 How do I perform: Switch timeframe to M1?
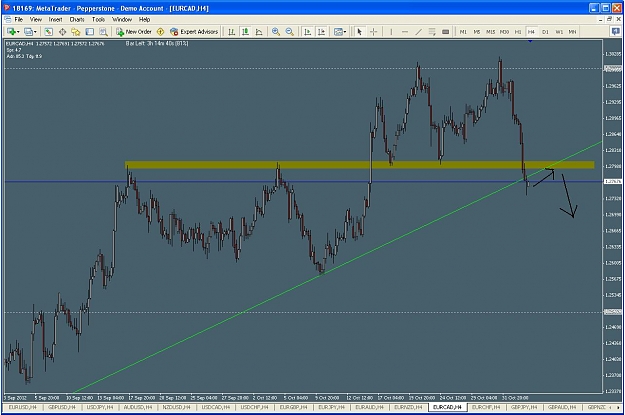(463, 32)
